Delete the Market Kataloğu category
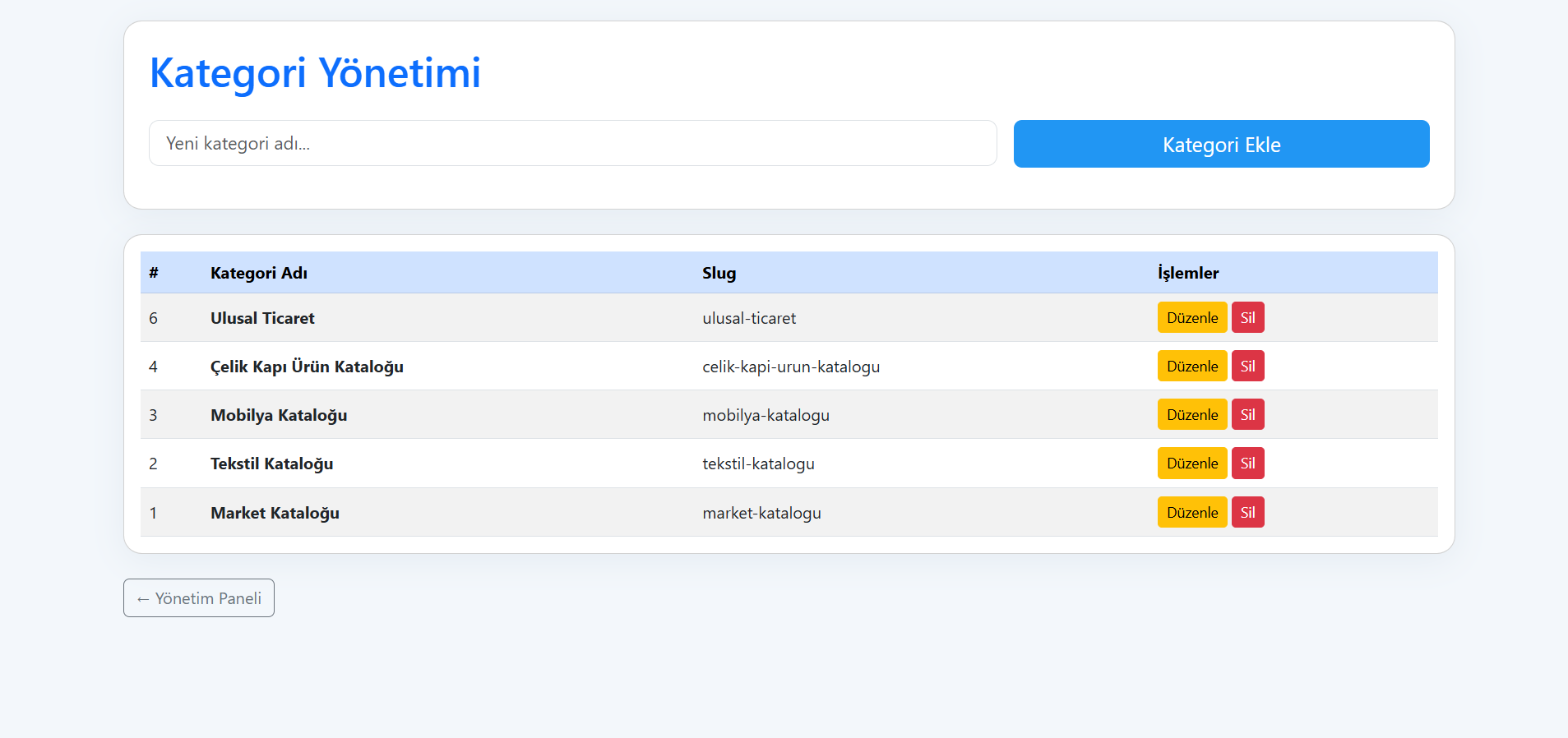The width and height of the screenshot is (1568, 738). pos(1247,512)
